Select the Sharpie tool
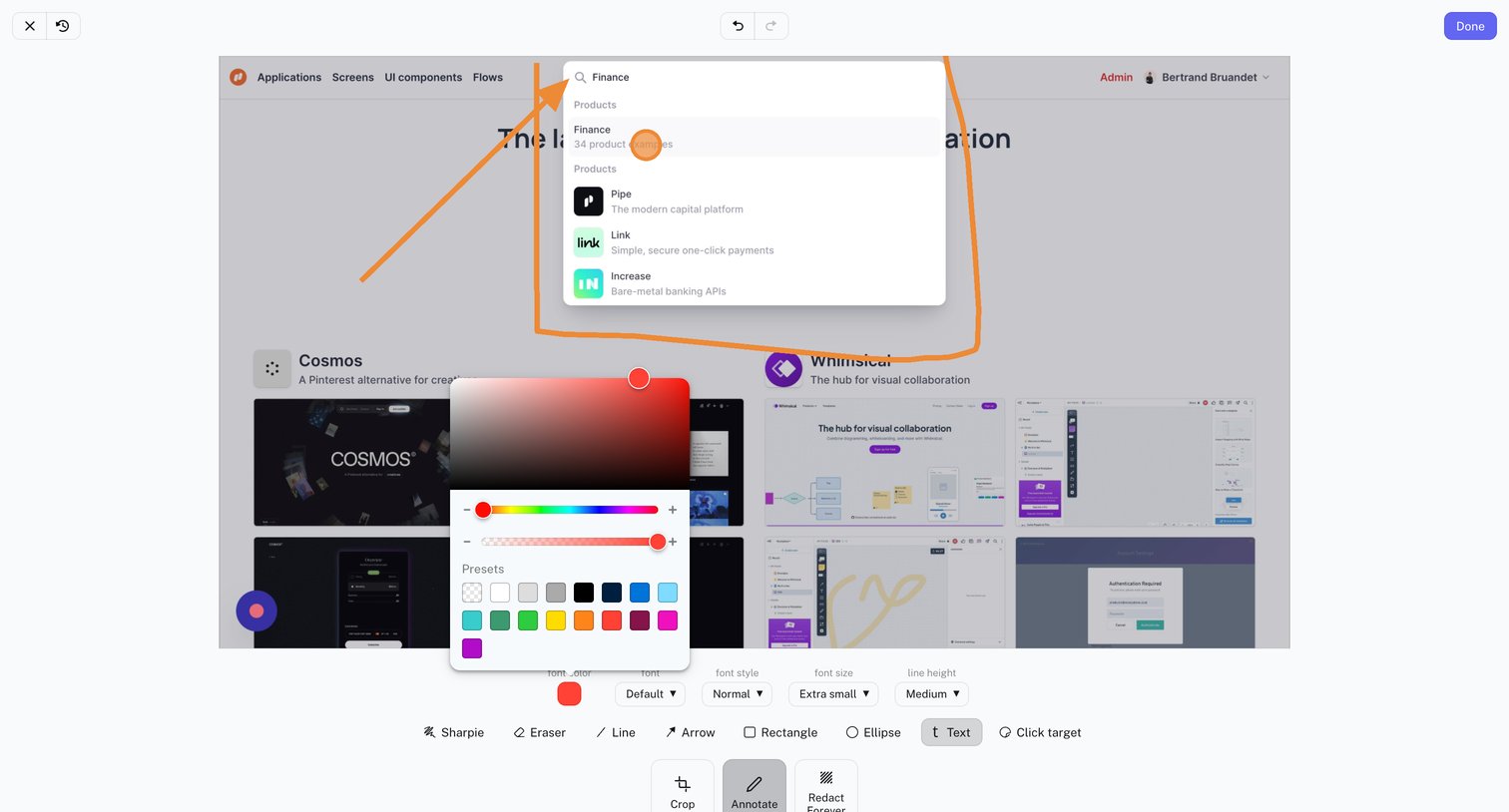The width and height of the screenshot is (1509, 812). [454, 732]
